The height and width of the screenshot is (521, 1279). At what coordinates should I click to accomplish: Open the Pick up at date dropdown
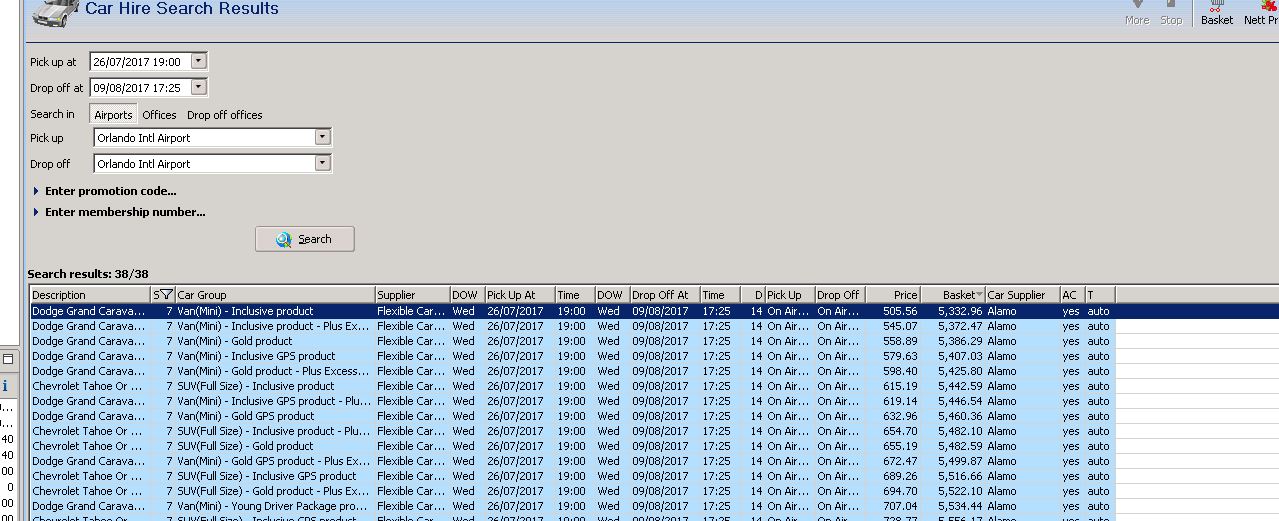click(198, 61)
